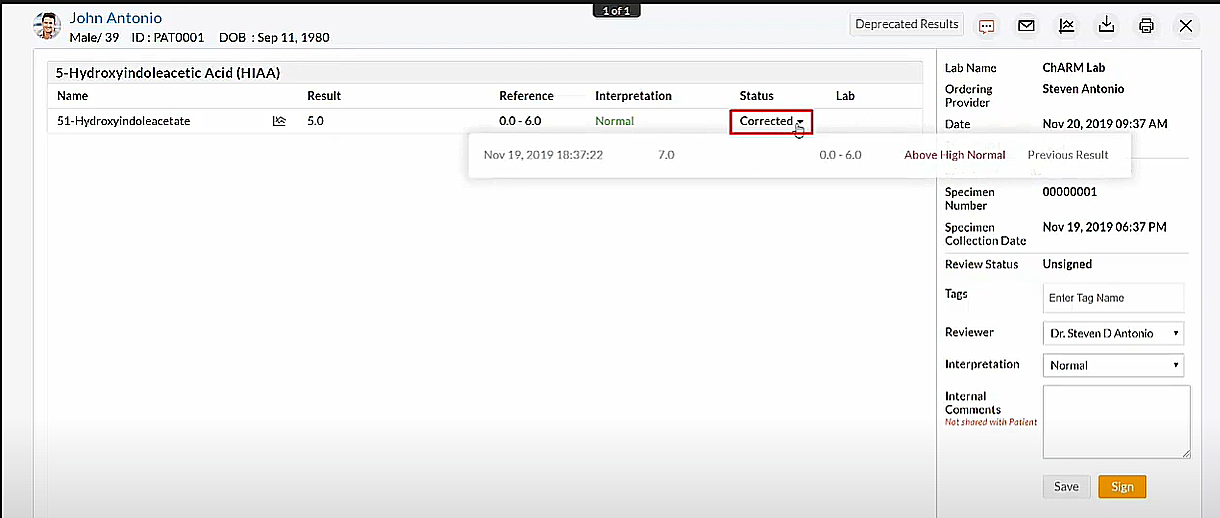Open the comments speech bubble icon
The width and height of the screenshot is (1220, 518).
987,26
